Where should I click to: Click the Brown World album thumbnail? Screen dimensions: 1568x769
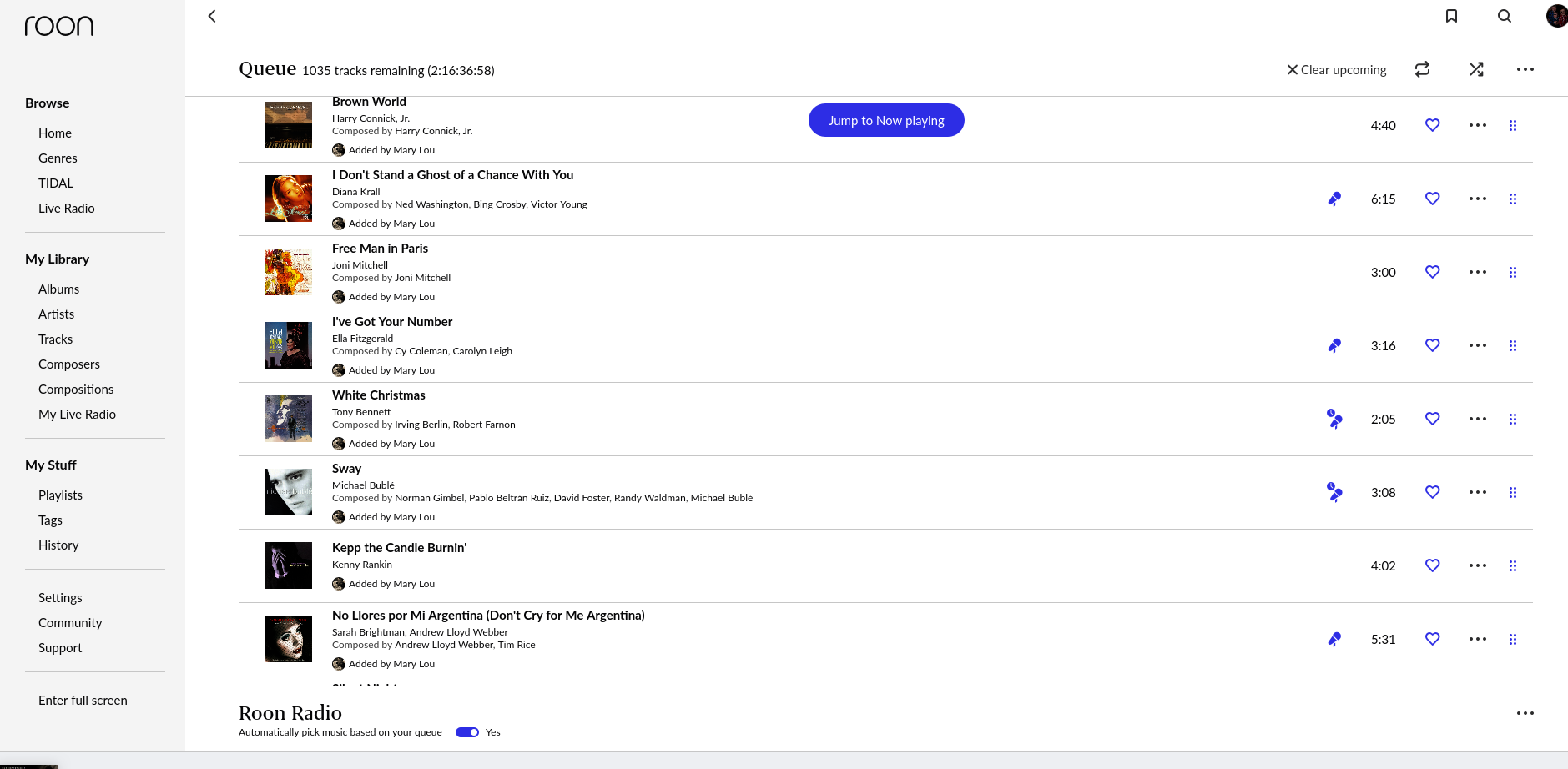[x=289, y=125]
